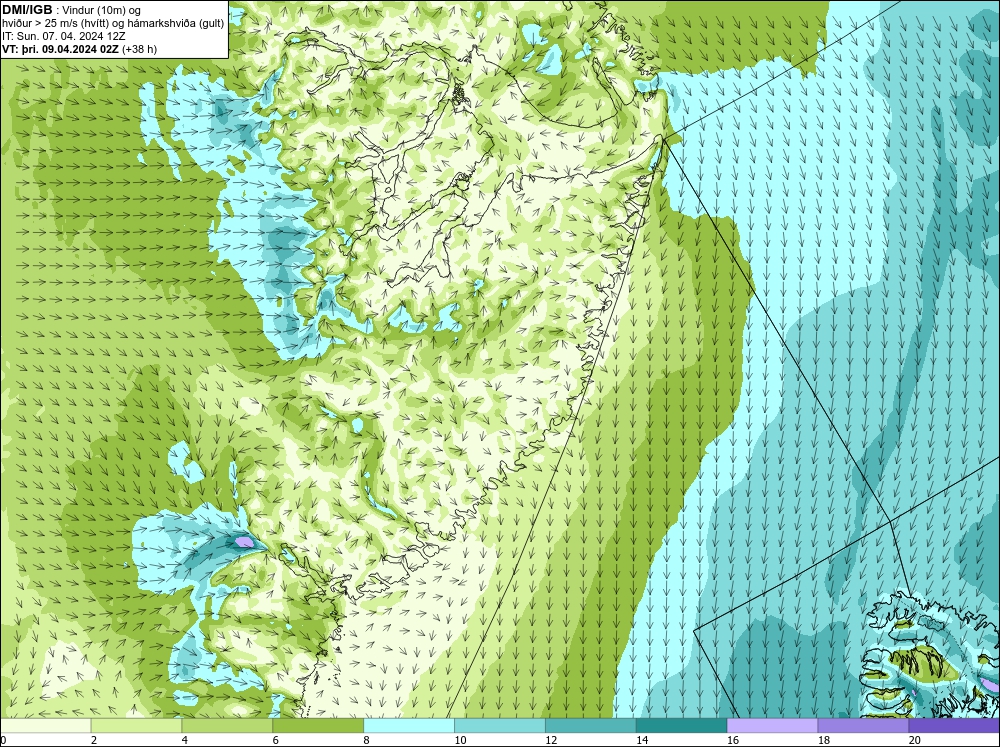Select the 18–20 m/s purple swatch
Screen dimensions: 1000x747
coord(863,726)
